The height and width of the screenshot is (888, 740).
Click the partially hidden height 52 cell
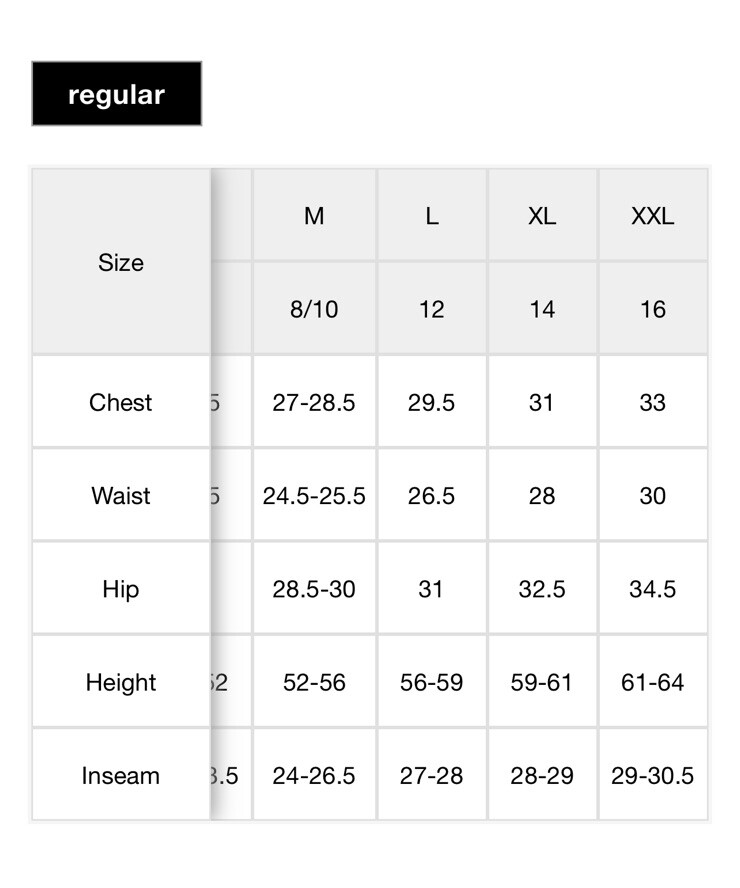tap(230, 682)
